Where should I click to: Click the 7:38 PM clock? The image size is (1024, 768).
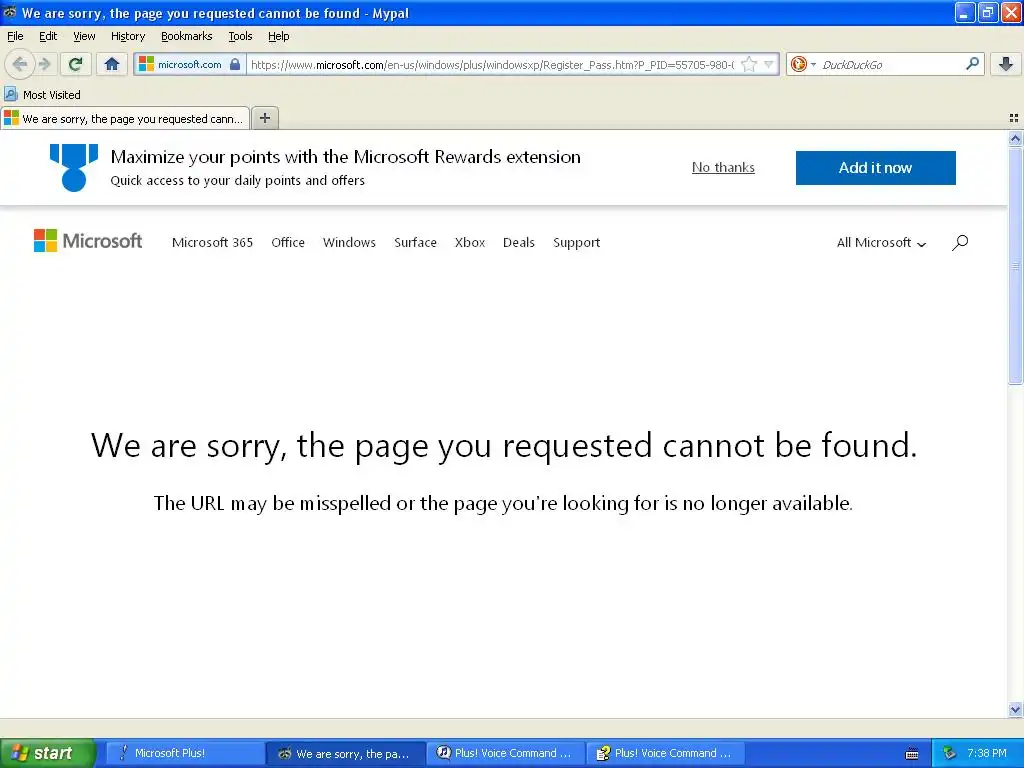986,753
